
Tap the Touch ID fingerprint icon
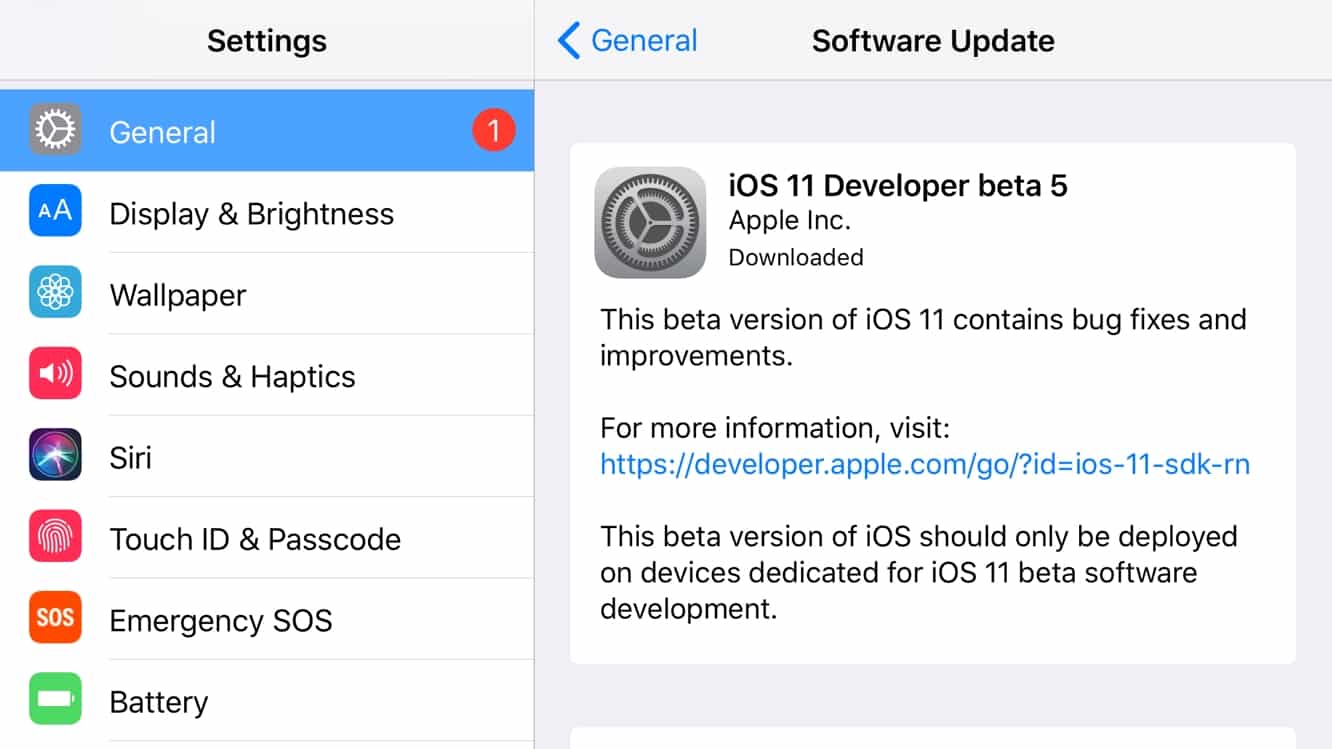tap(55, 536)
